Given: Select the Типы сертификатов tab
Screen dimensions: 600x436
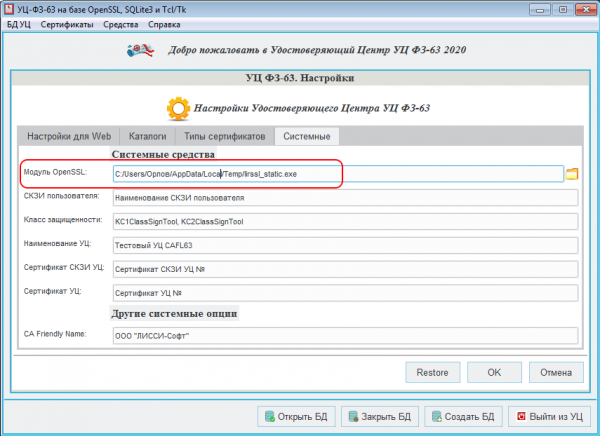Looking at the screenshot, I should coord(223,137).
